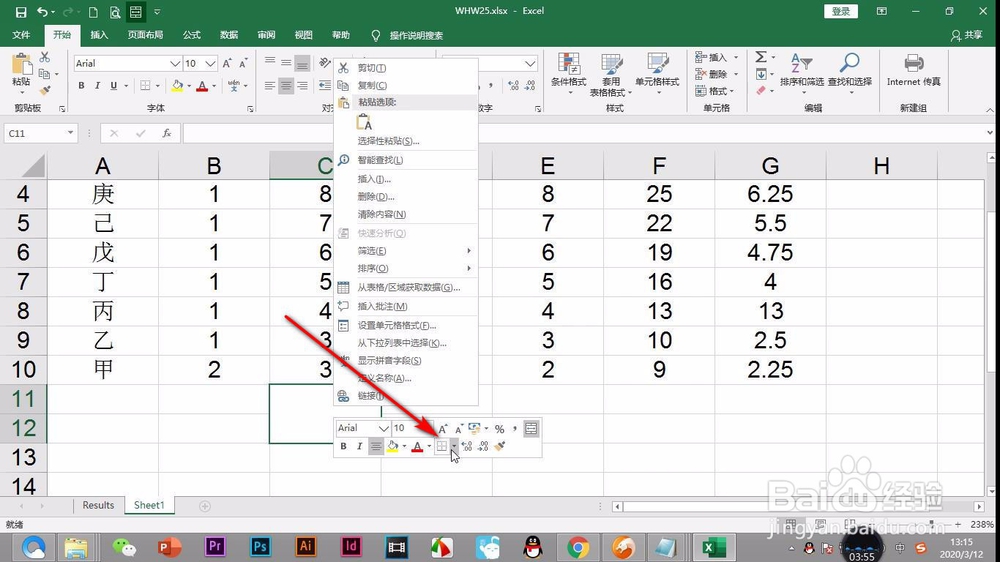Image resolution: width=1000 pixels, height=562 pixels.
Task: Toggle center alignment in the mini toolbar
Action: (x=376, y=447)
